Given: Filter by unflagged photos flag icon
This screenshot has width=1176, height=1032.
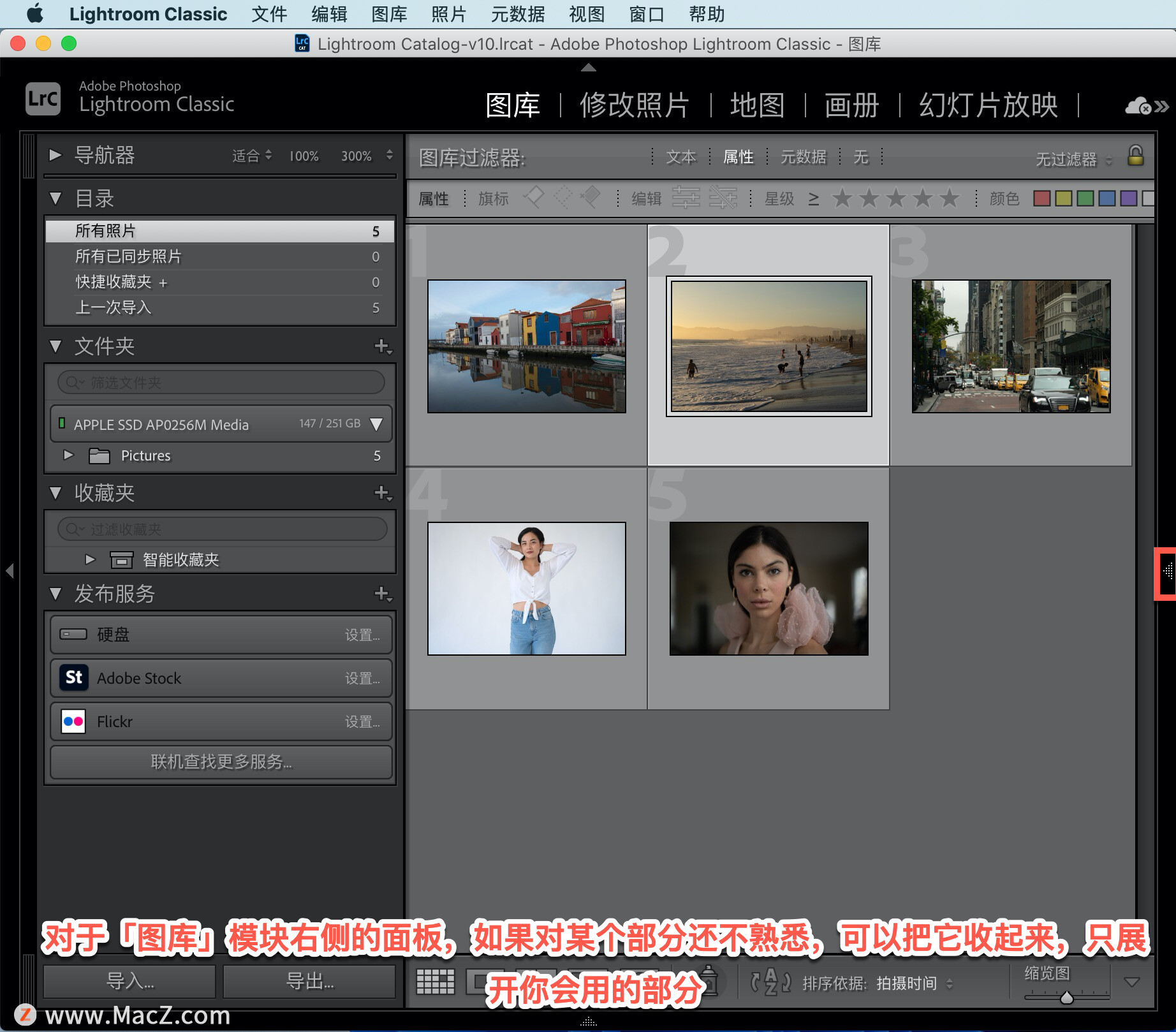Looking at the screenshot, I should point(562,198).
